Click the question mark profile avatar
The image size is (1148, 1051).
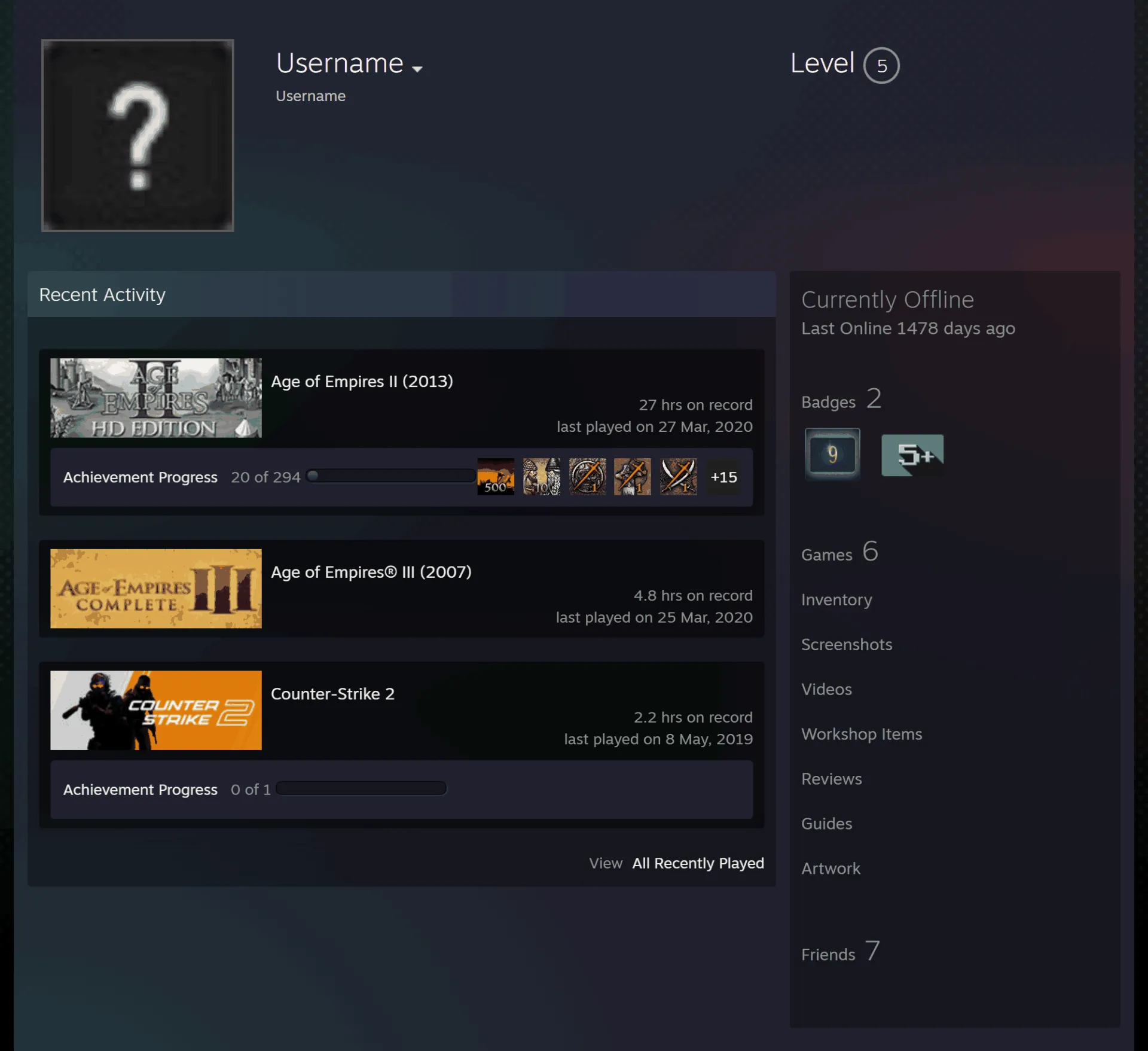coord(138,135)
